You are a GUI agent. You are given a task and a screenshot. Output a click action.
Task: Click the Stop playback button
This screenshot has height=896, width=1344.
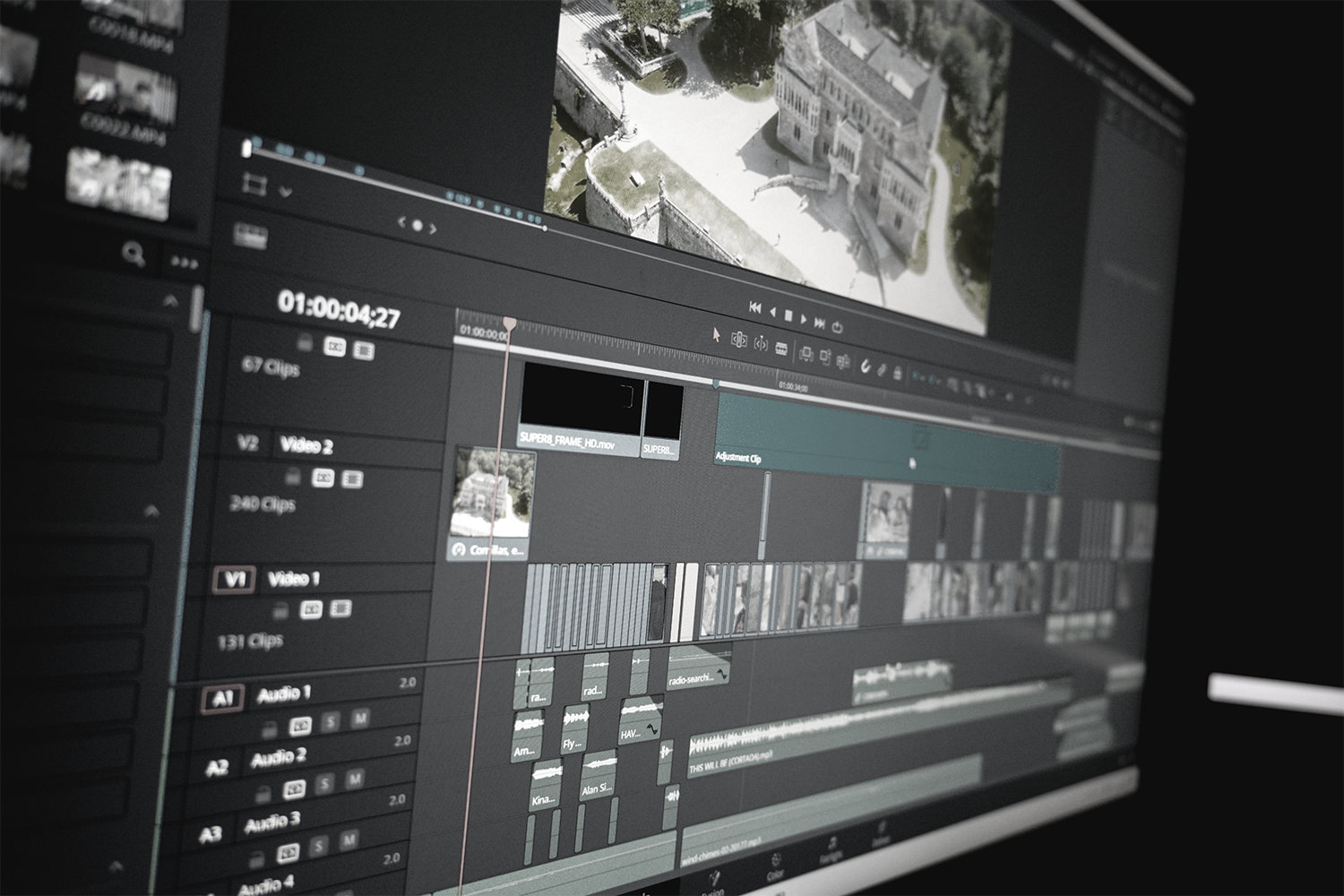point(788,315)
